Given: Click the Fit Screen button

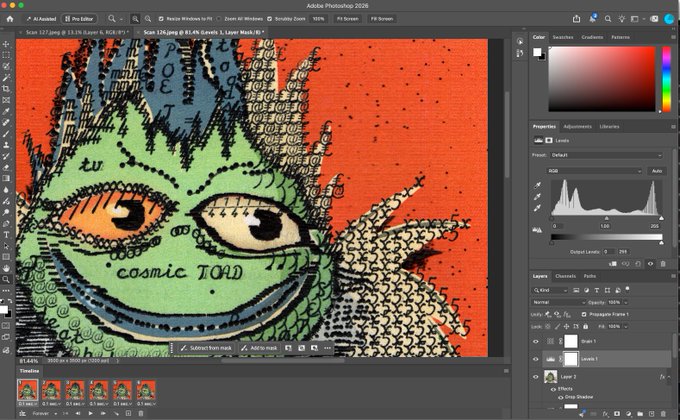Looking at the screenshot, I should point(347,19).
